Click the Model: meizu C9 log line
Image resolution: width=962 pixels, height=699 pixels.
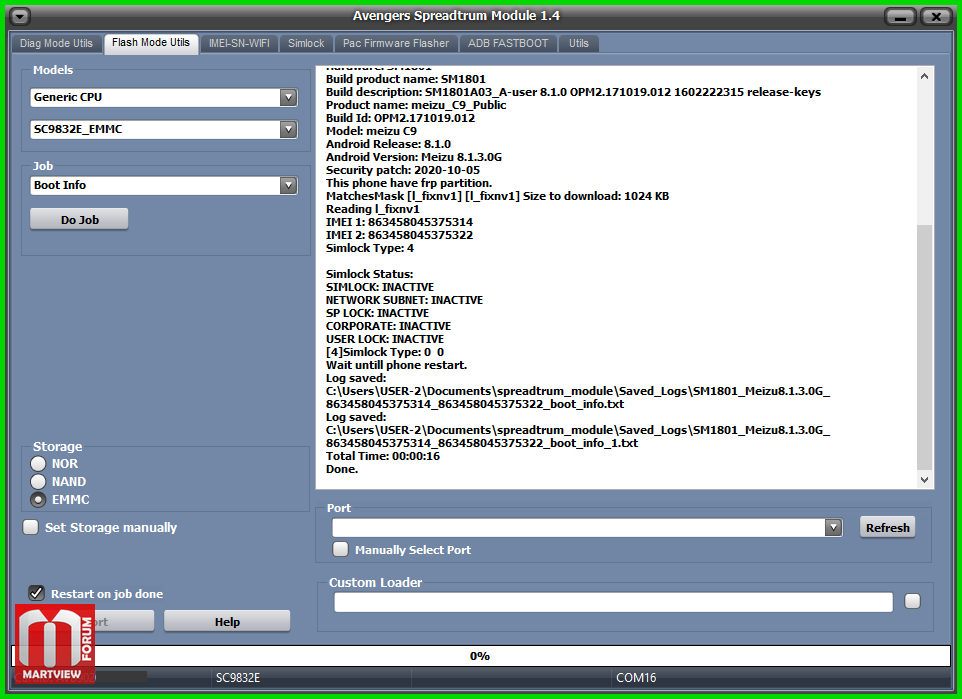pyautogui.click(x=371, y=131)
